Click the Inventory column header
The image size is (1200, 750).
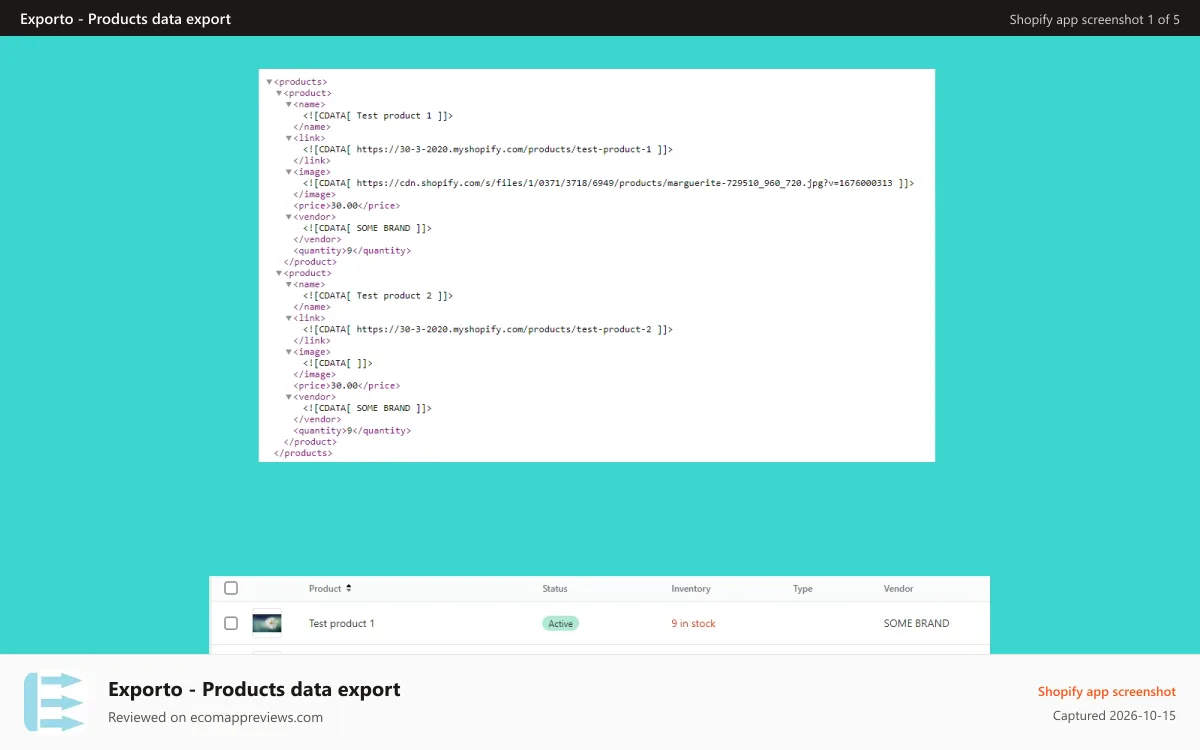point(691,589)
